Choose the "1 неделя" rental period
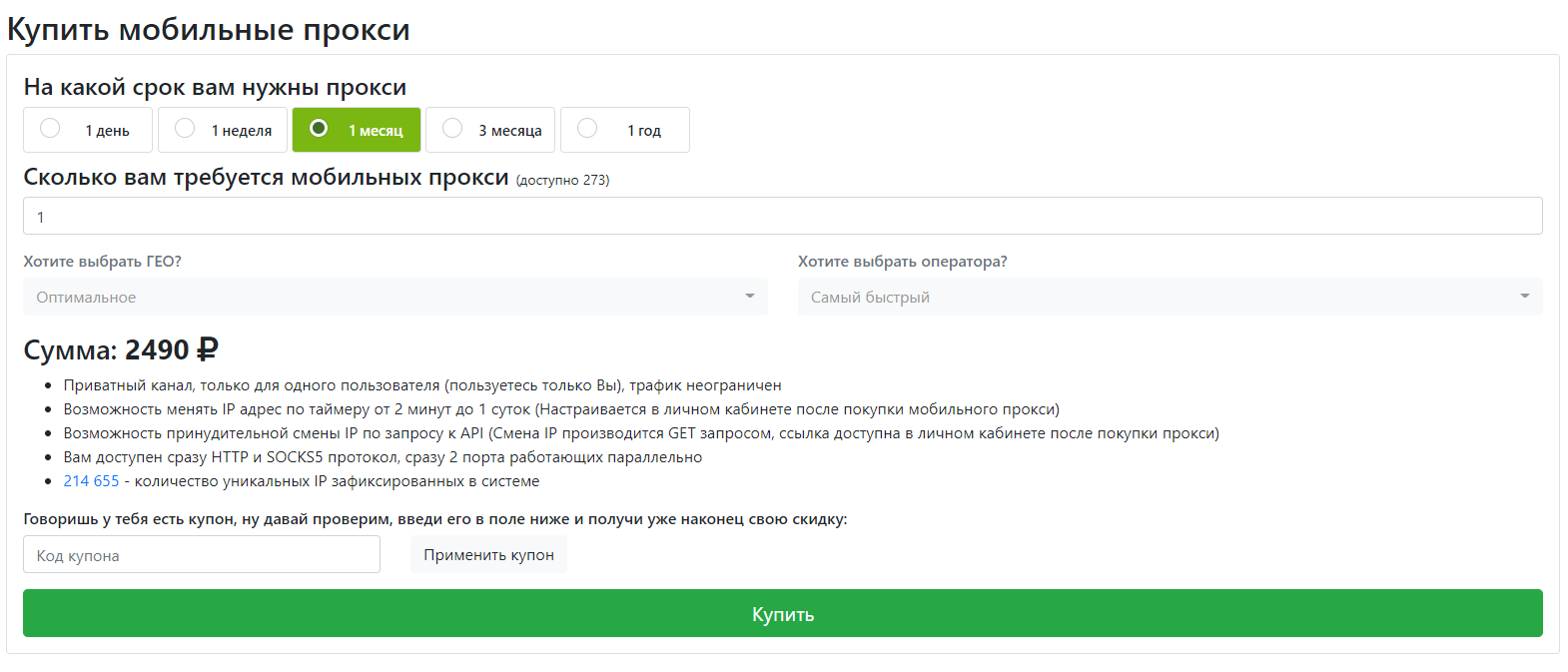 coord(223,130)
